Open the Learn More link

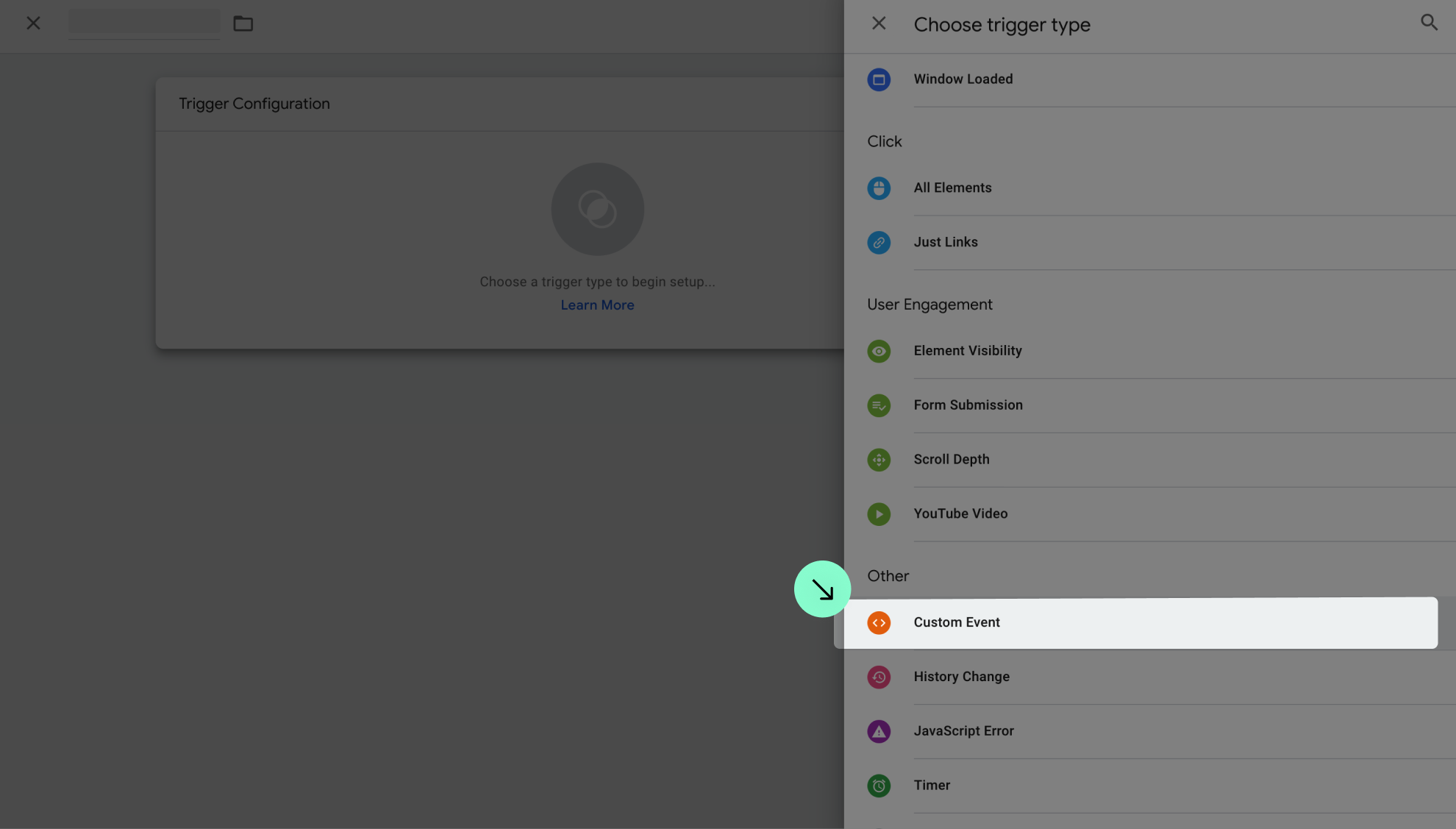(x=597, y=305)
